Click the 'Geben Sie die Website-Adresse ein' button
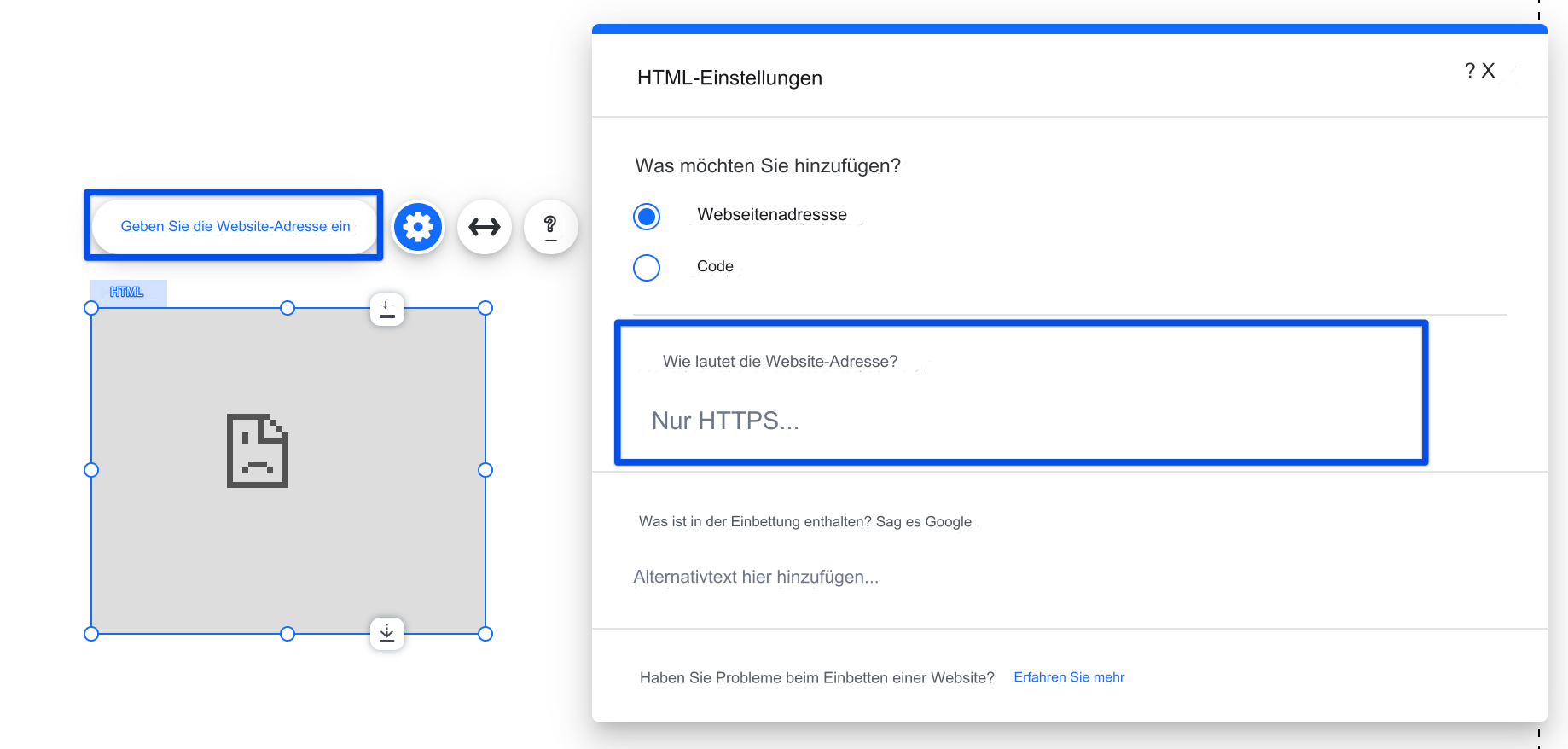Viewport: 1568px width, 749px height. [x=235, y=226]
